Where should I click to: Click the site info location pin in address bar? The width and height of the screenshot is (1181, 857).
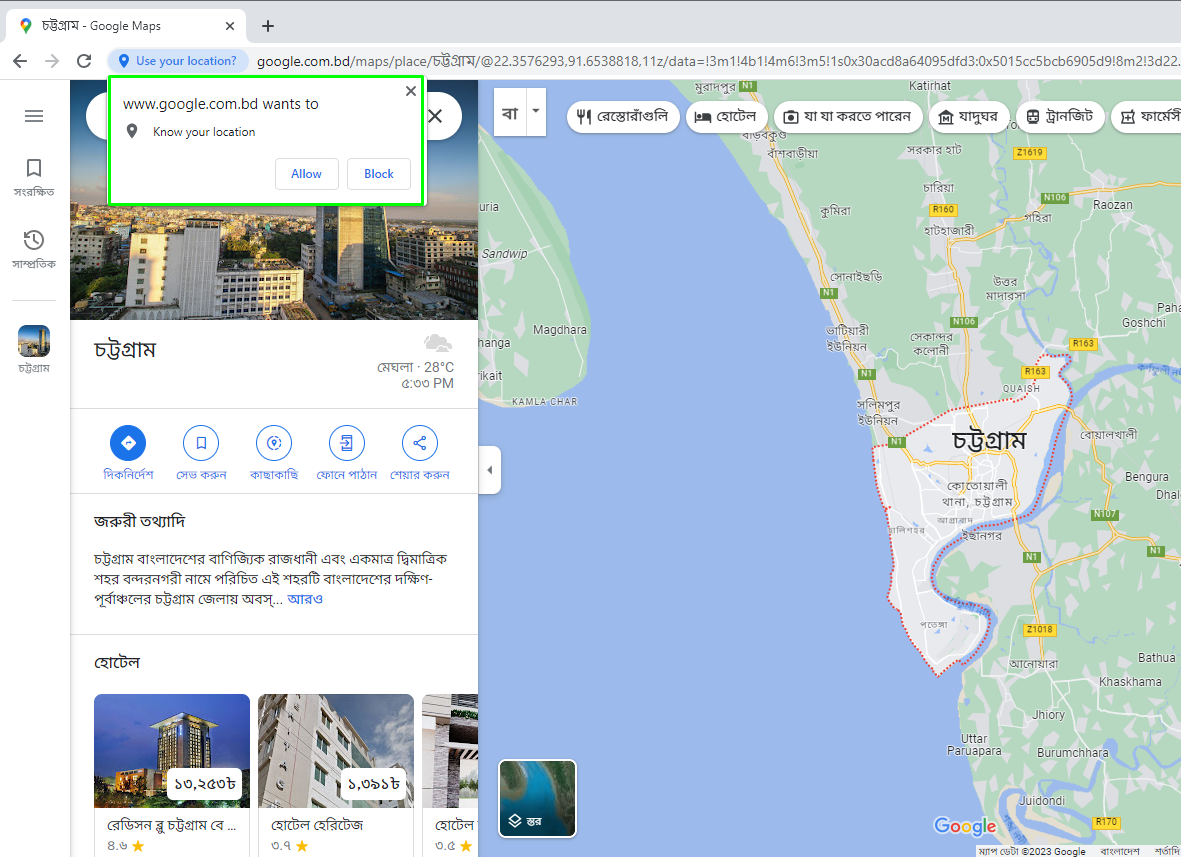[x=124, y=61]
